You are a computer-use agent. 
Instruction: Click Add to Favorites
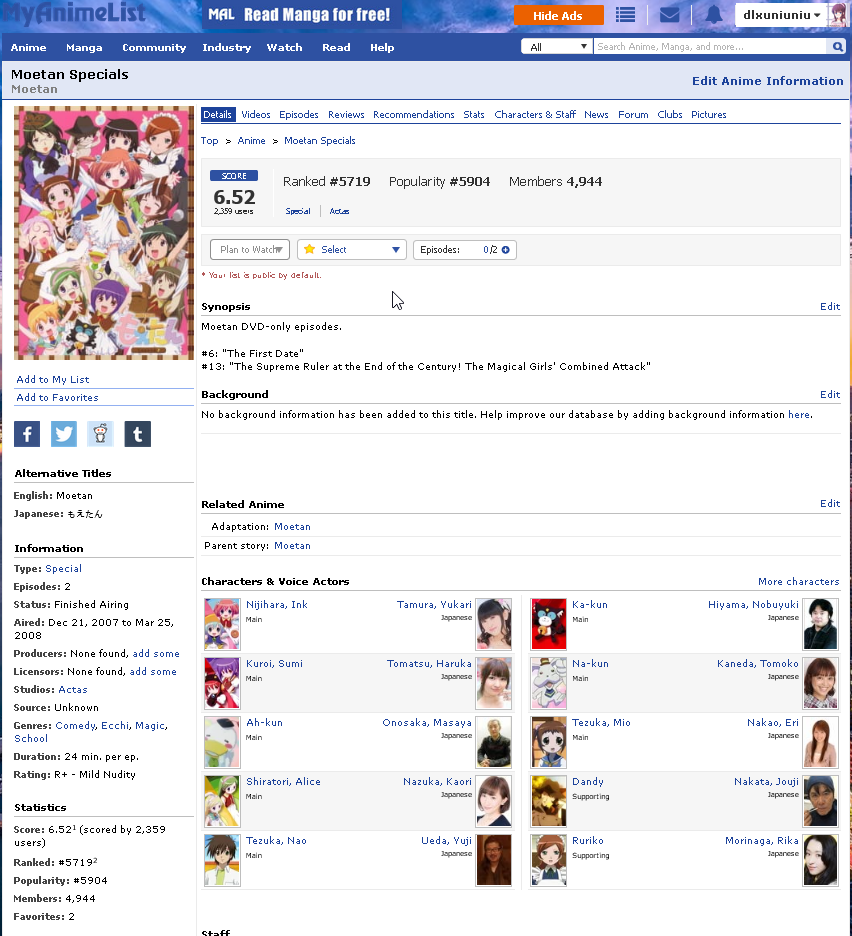tap(57, 398)
